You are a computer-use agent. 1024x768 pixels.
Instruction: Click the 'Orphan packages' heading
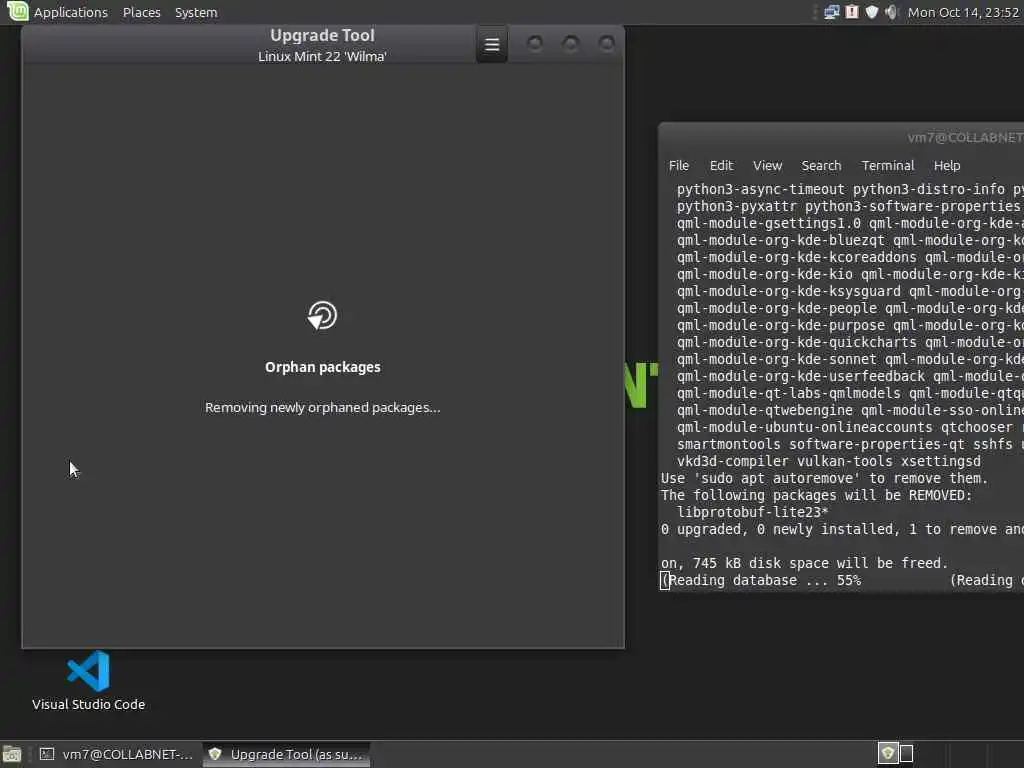[323, 367]
